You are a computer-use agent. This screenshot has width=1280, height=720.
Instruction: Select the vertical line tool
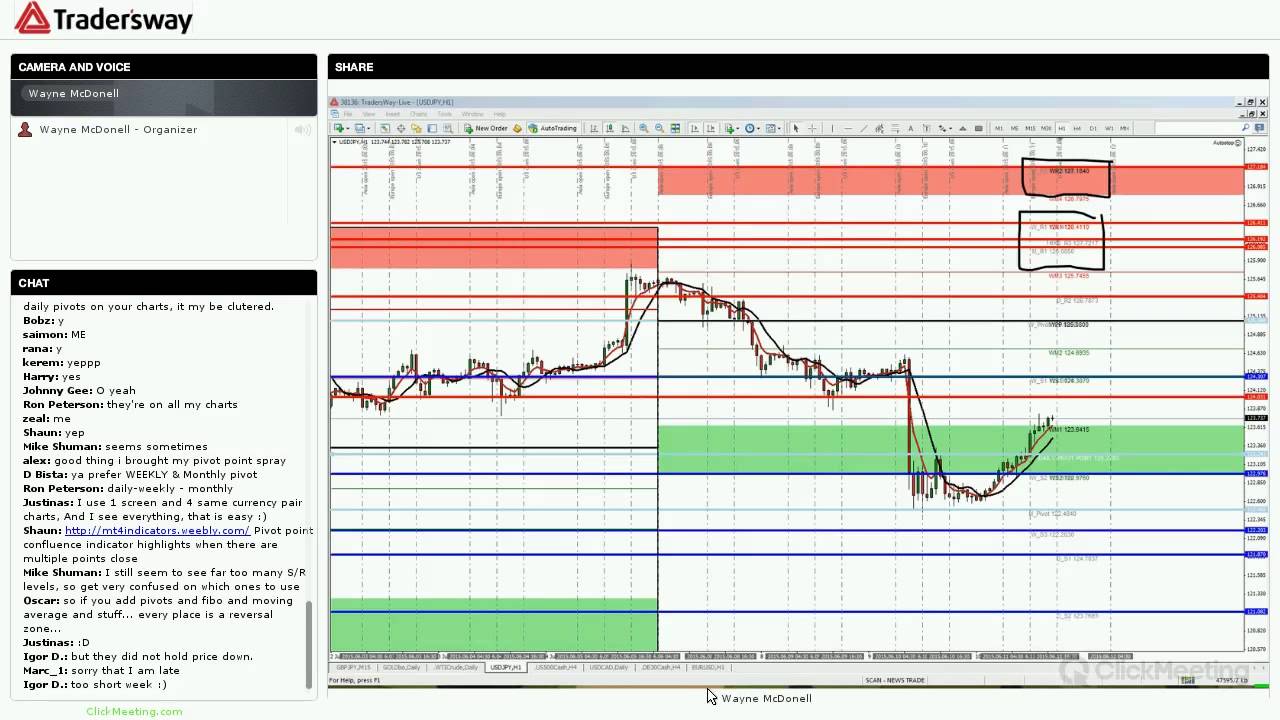[832, 128]
